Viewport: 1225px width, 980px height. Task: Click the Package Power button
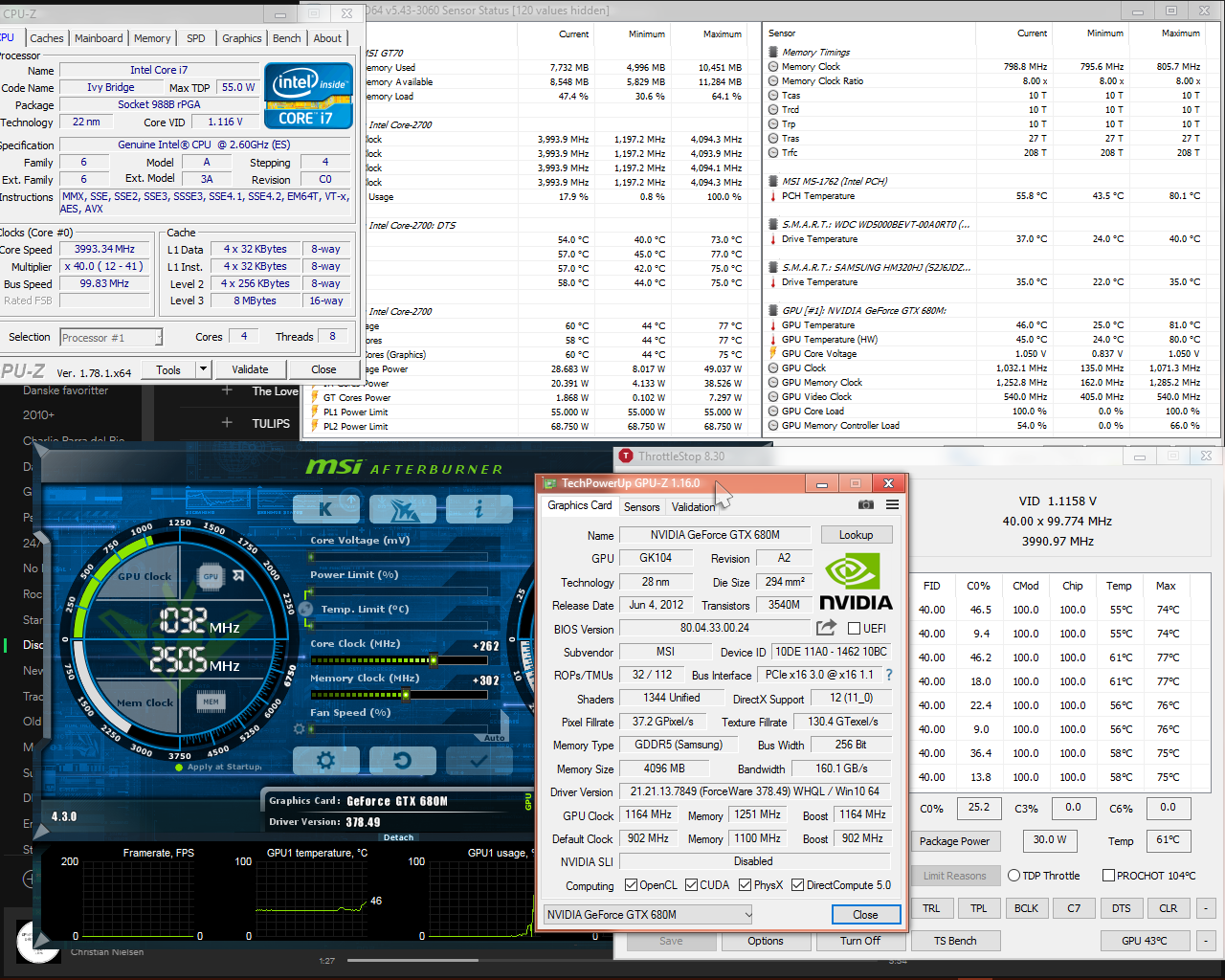pyautogui.click(x=955, y=841)
